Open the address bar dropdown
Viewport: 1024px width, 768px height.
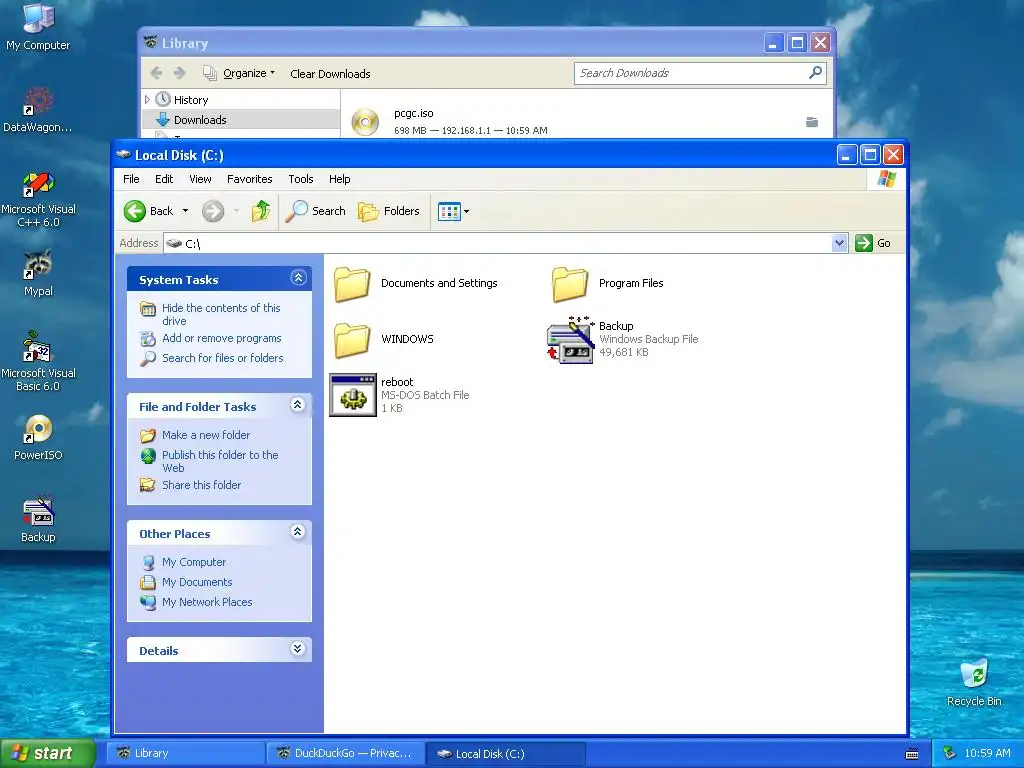click(839, 243)
